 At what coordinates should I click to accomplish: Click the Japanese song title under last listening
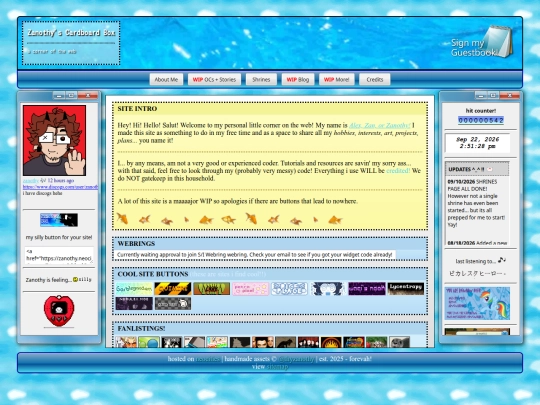477,273
